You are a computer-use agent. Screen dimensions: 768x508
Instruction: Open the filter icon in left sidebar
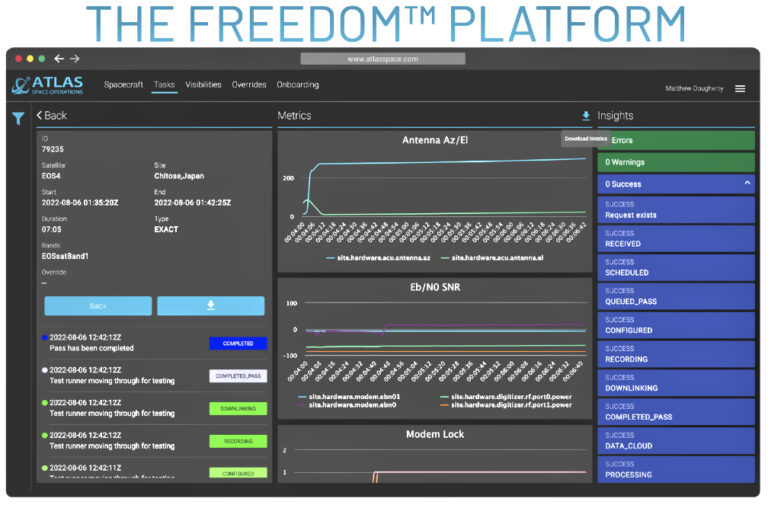[x=18, y=118]
